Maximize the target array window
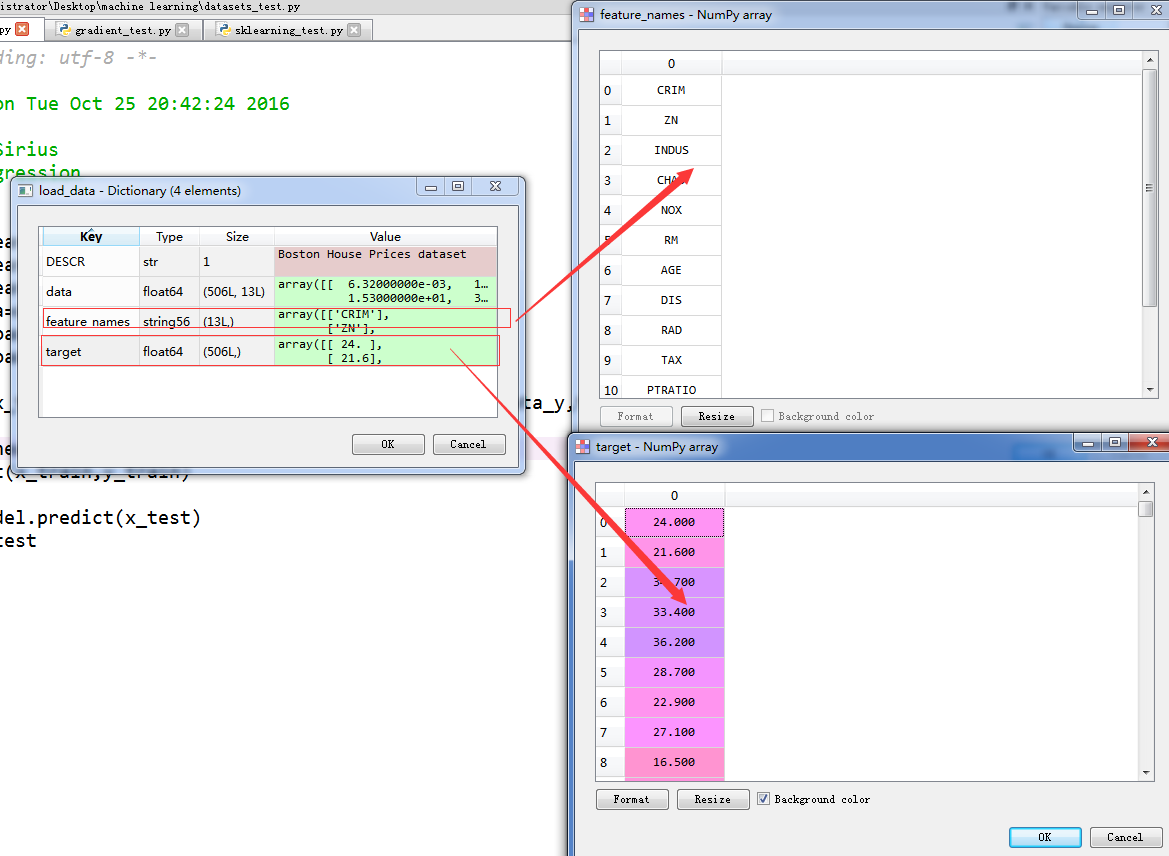Screen dimensions: 1169x856 [1115, 442]
